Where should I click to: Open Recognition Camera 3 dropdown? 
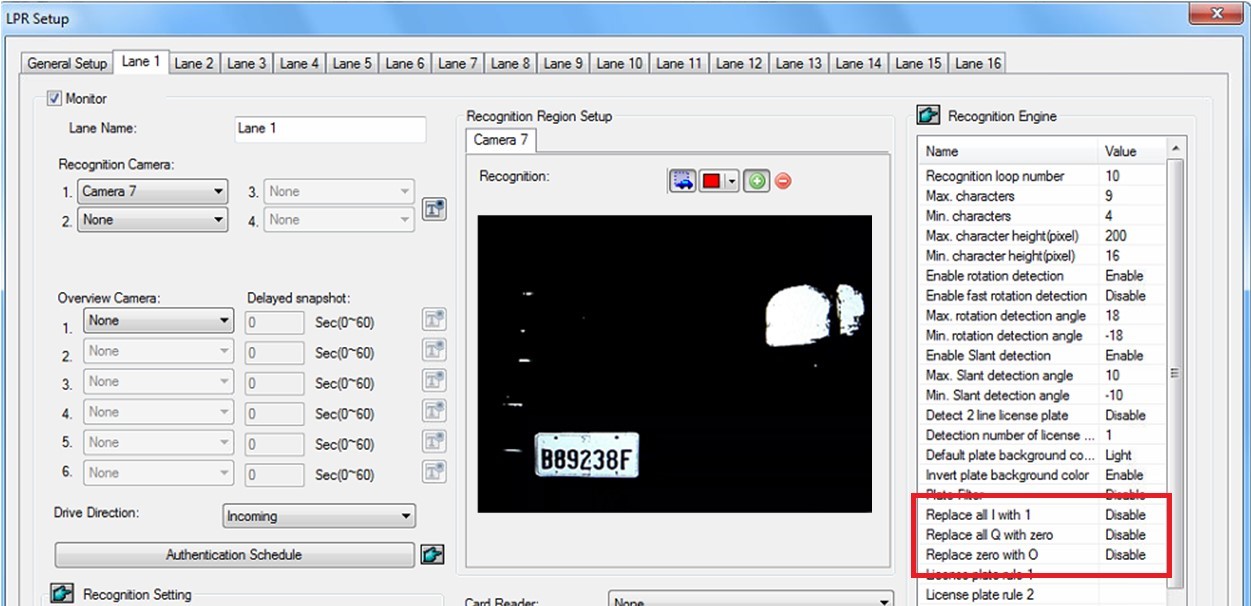tap(339, 191)
